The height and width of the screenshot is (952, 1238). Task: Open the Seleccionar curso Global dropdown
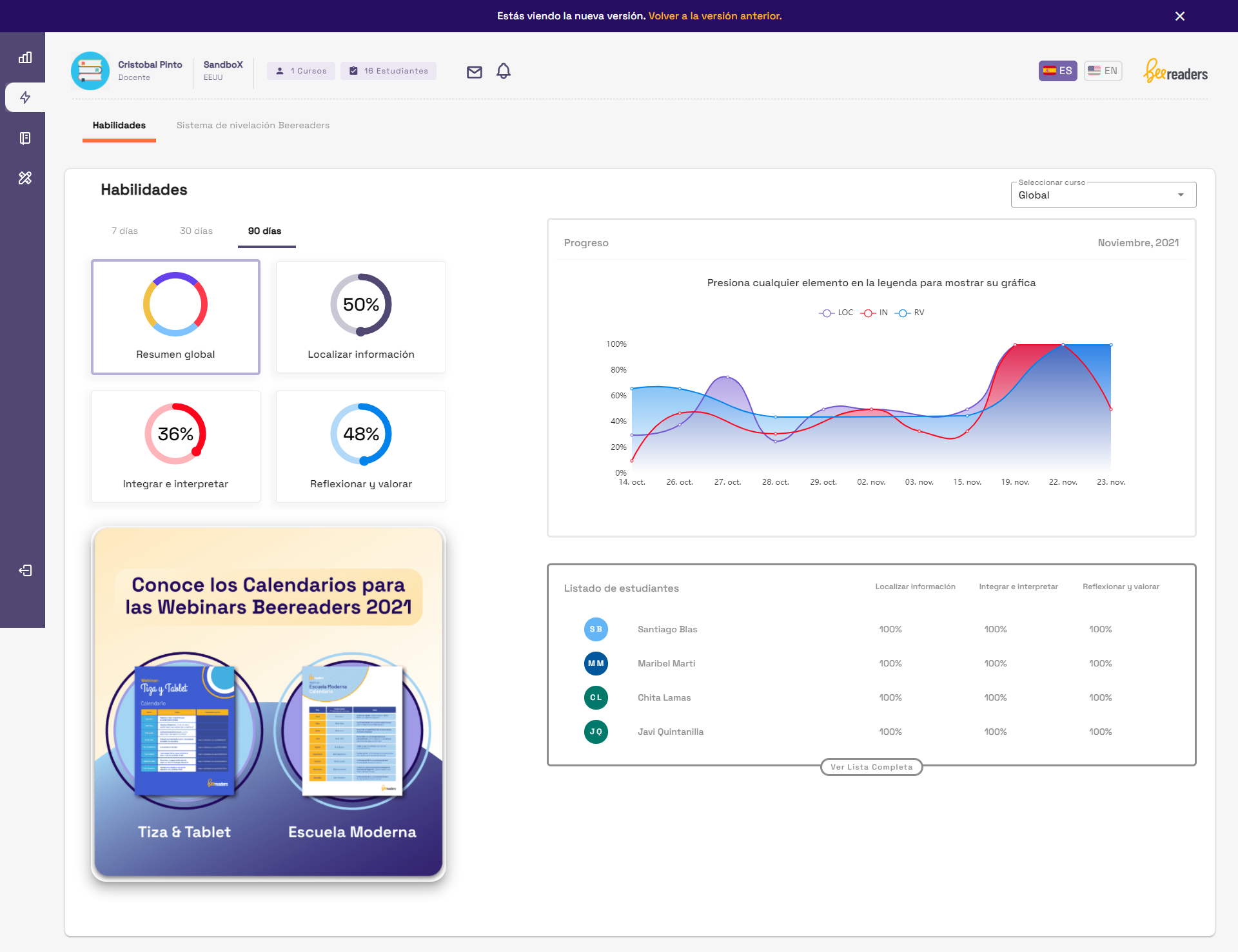click(x=1103, y=195)
